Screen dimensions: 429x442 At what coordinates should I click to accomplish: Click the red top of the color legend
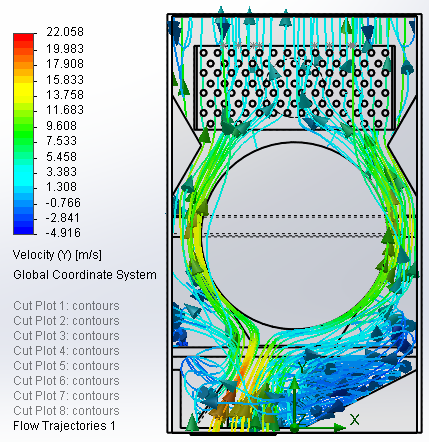pyautogui.click(x=23, y=39)
